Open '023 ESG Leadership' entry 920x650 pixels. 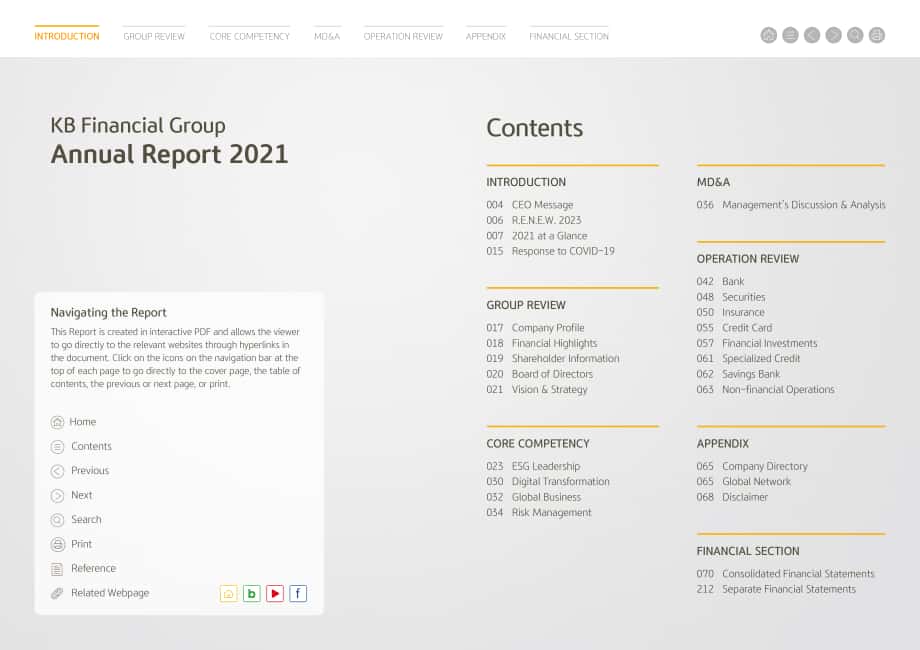coord(533,466)
